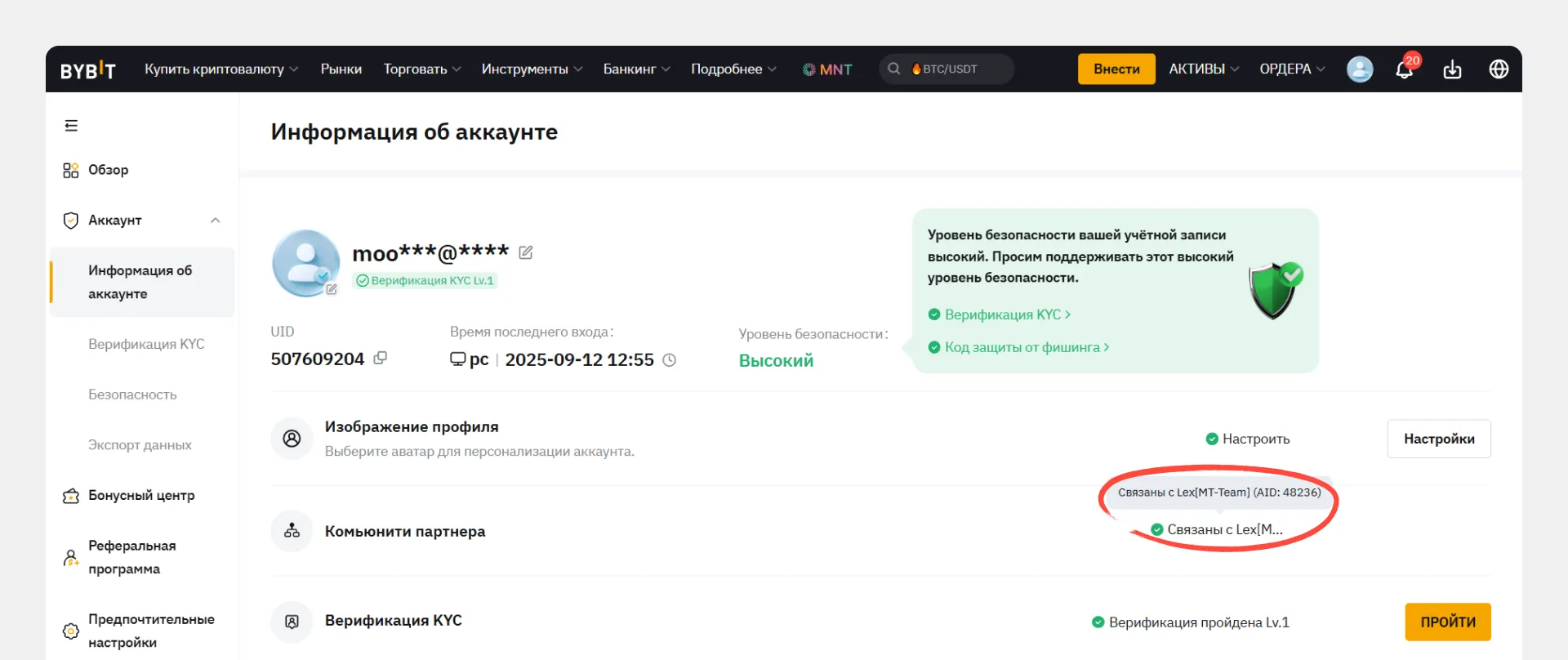Click the clock icon beside last login time
The height and width of the screenshot is (660, 1568).
pyautogui.click(x=669, y=360)
